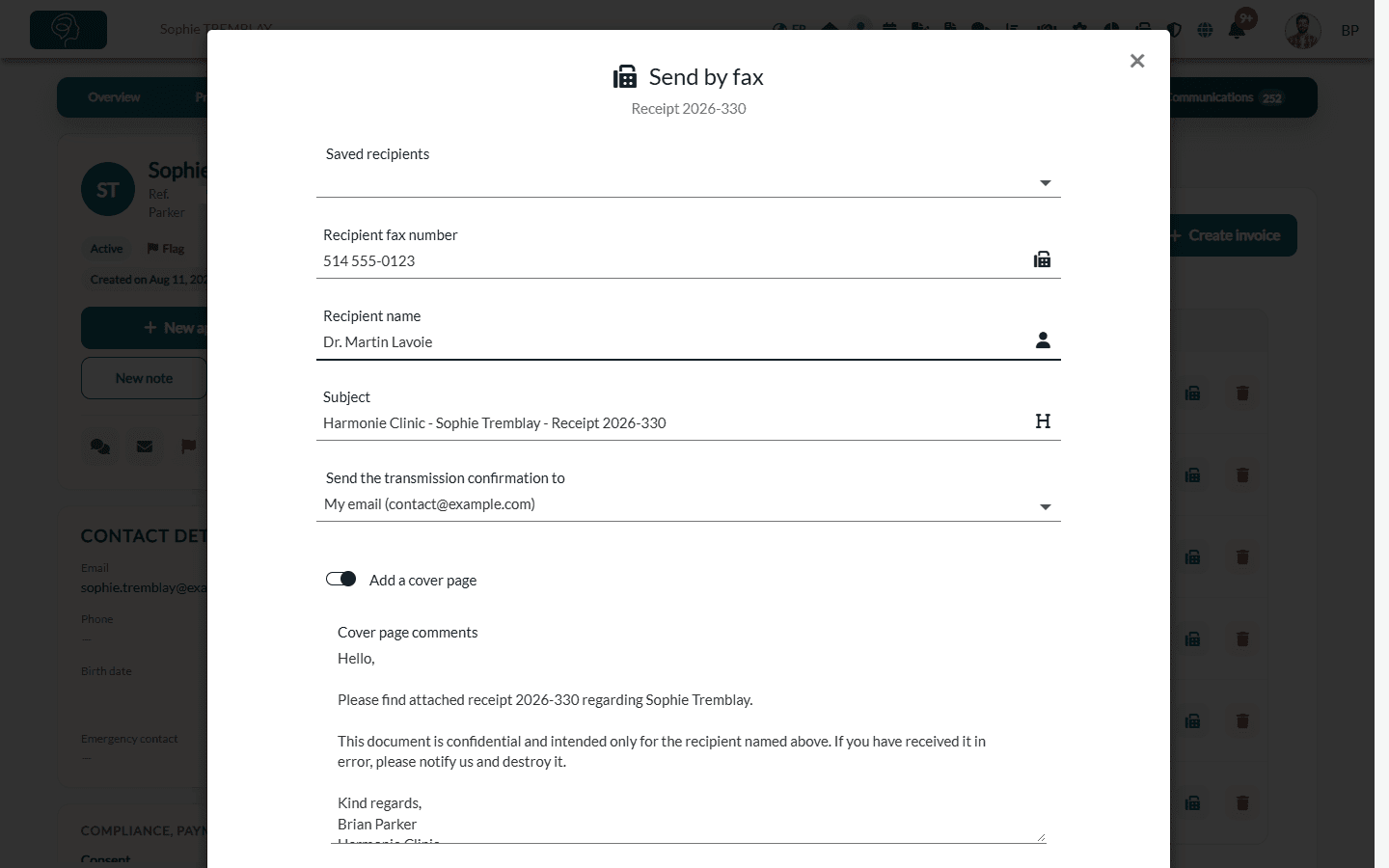
Task: Close the Send by fax dialog
Action: pyautogui.click(x=1137, y=61)
